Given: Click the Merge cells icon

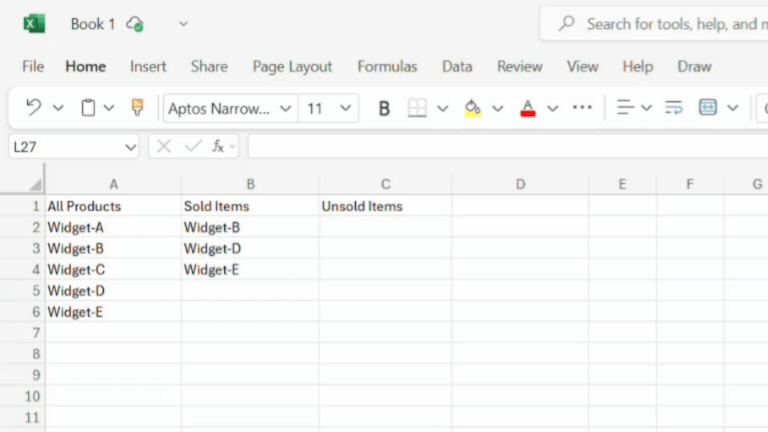Looking at the screenshot, I should pyautogui.click(x=708, y=107).
